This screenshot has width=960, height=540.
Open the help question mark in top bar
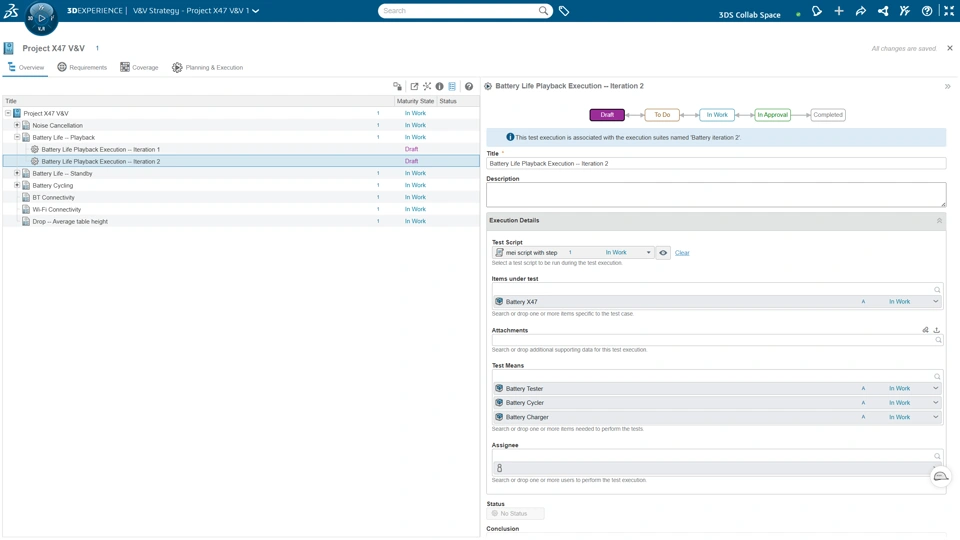coord(927,11)
